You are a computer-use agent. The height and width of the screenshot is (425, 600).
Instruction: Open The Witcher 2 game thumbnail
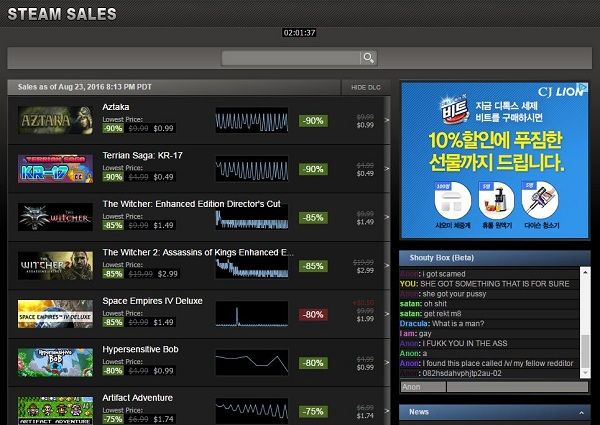coord(55,265)
